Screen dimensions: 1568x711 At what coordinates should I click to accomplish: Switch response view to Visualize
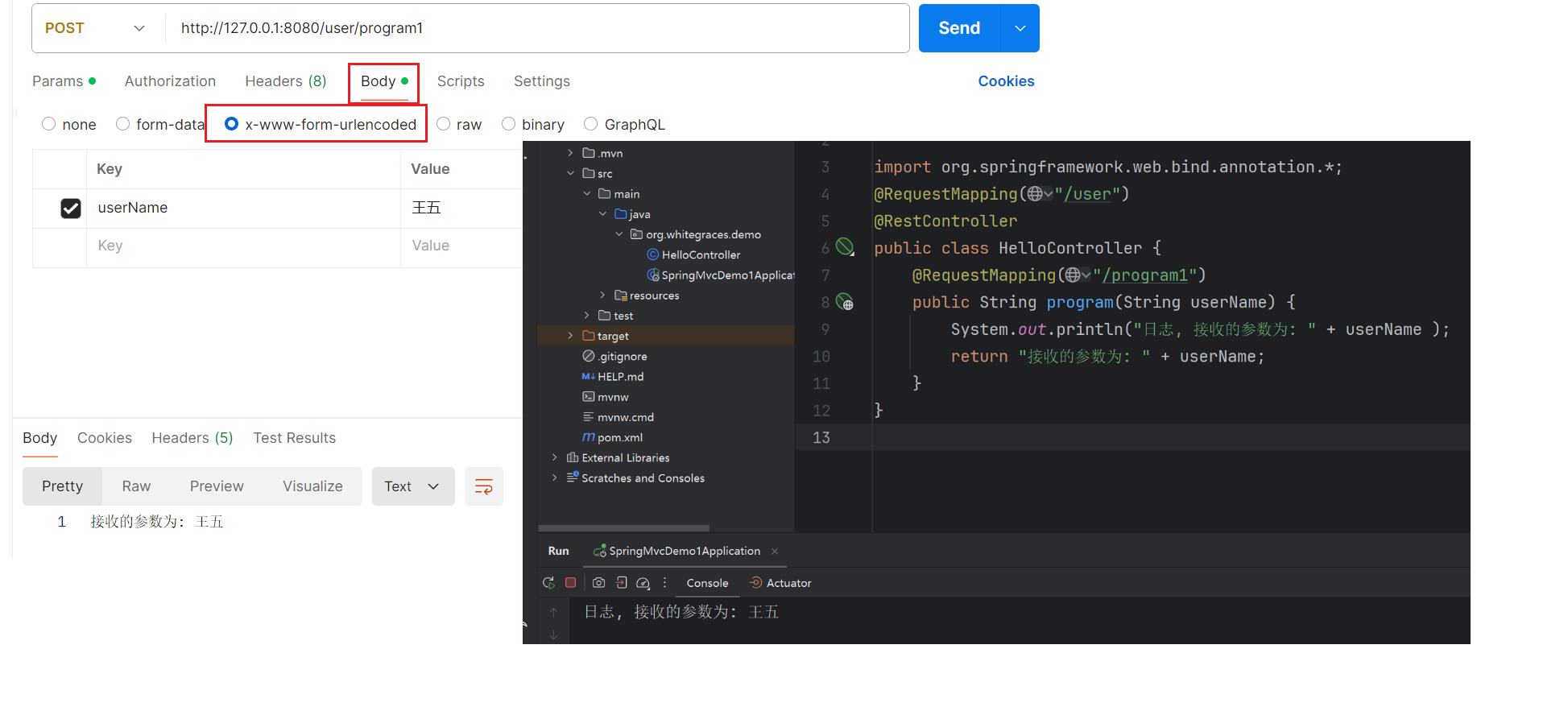(x=312, y=486)
